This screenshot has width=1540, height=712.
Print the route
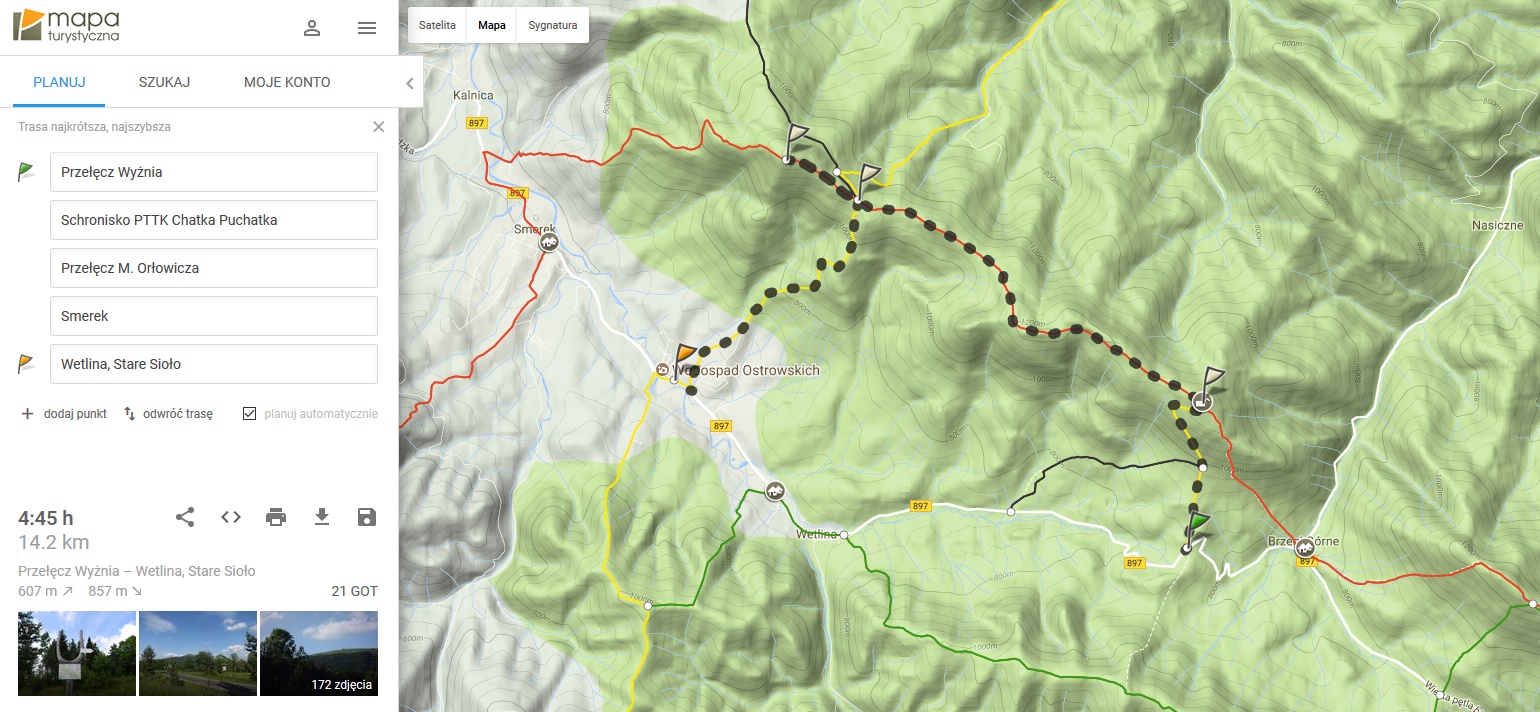point(276,517)
